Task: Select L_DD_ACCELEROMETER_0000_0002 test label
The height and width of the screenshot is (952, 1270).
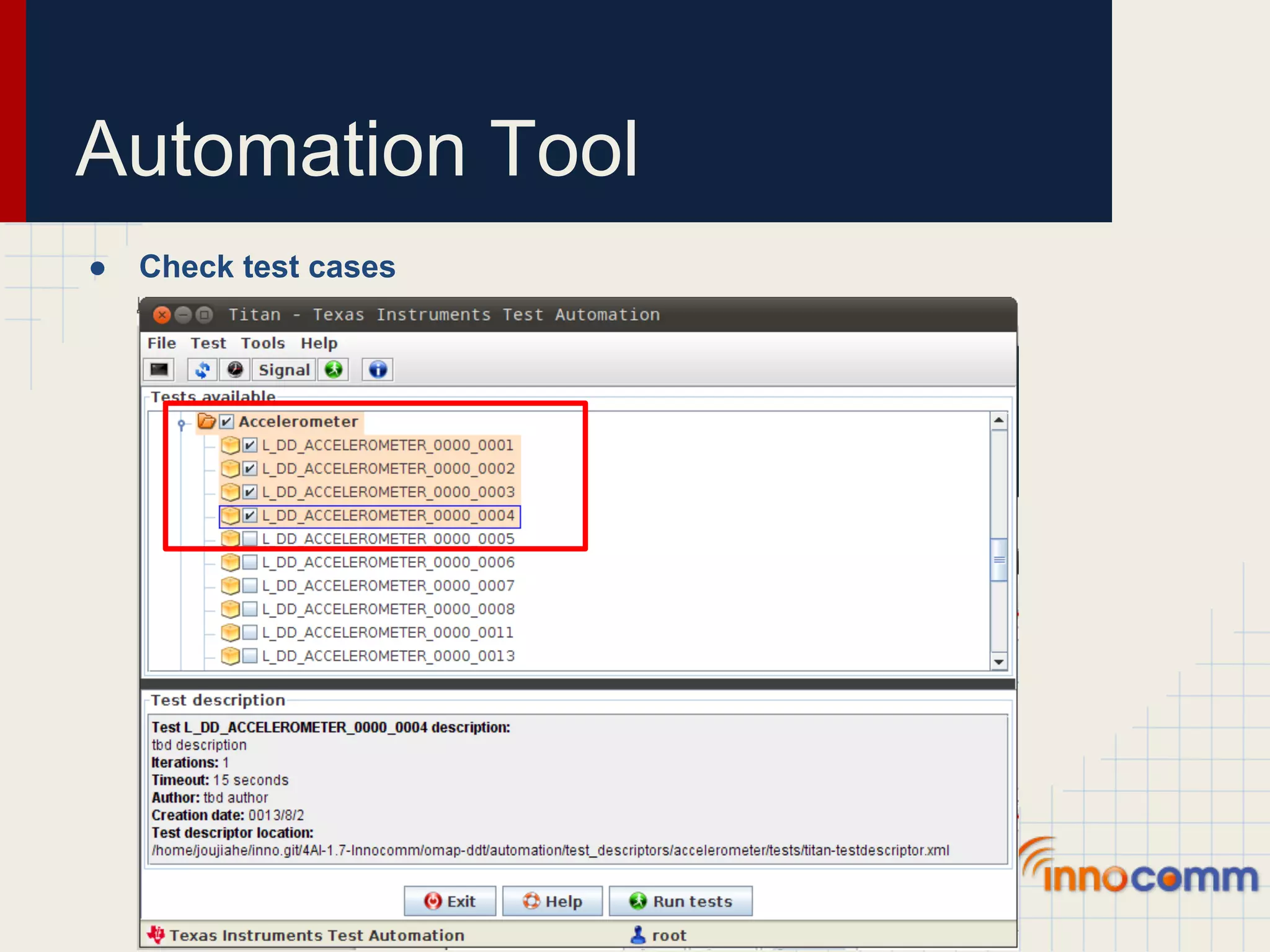Action: pos(388,469)
